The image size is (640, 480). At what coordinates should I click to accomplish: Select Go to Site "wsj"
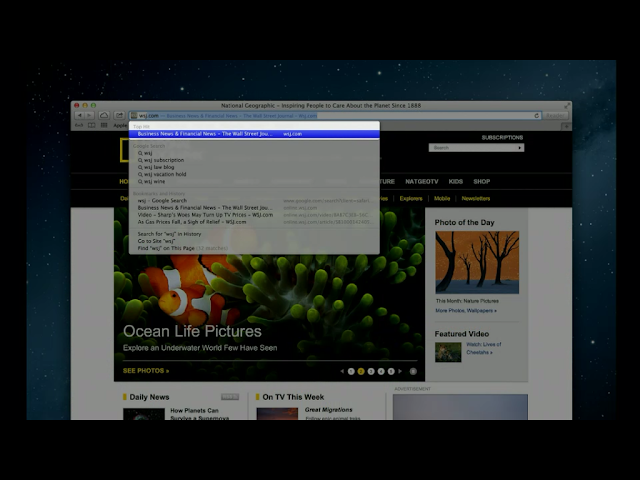tap(254, 241)
